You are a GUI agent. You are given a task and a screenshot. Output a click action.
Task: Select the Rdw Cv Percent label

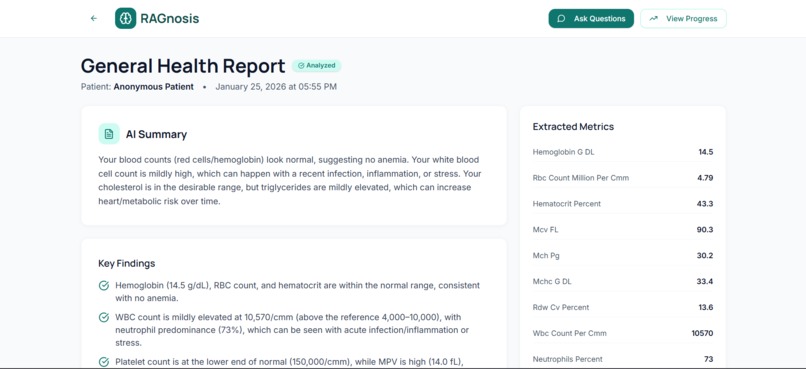coord(561,307)
